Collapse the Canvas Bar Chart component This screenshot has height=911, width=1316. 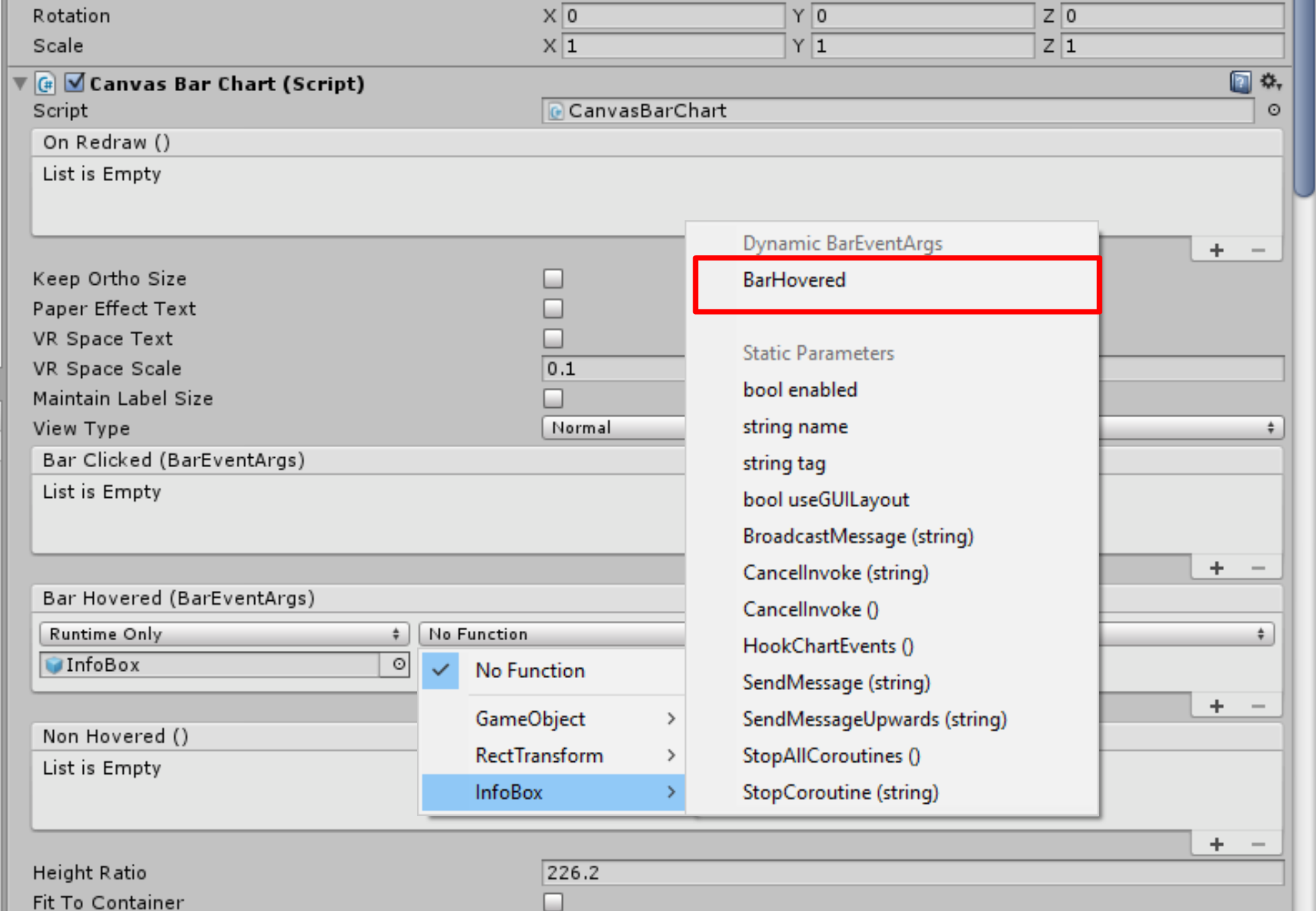coord(20,83)
